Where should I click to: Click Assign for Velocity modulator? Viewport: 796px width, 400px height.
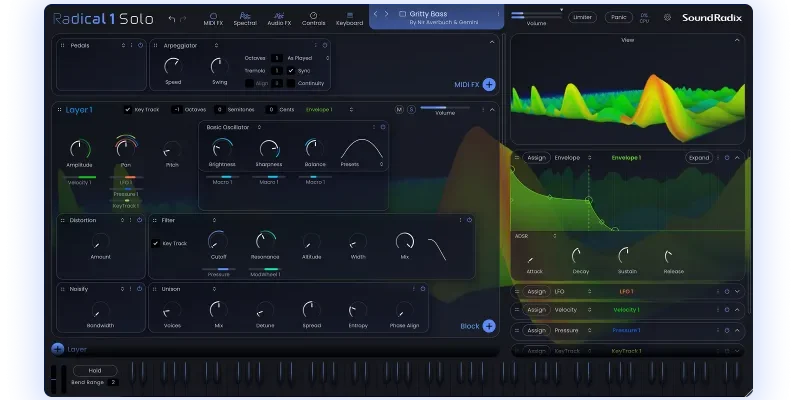coord(537,310)
